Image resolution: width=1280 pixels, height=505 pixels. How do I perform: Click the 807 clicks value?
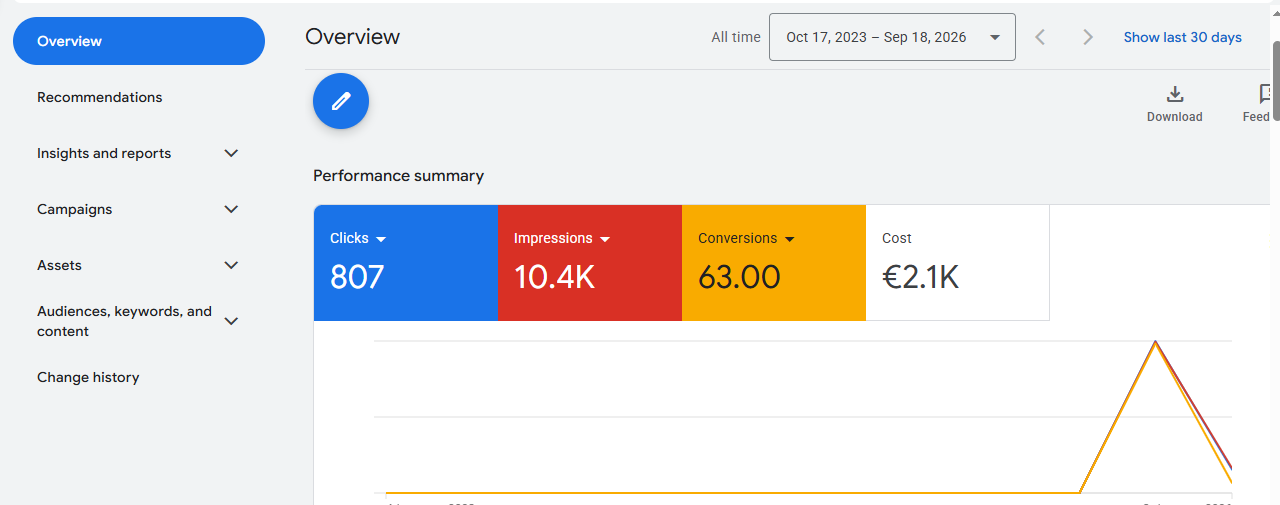click(357, 277)
